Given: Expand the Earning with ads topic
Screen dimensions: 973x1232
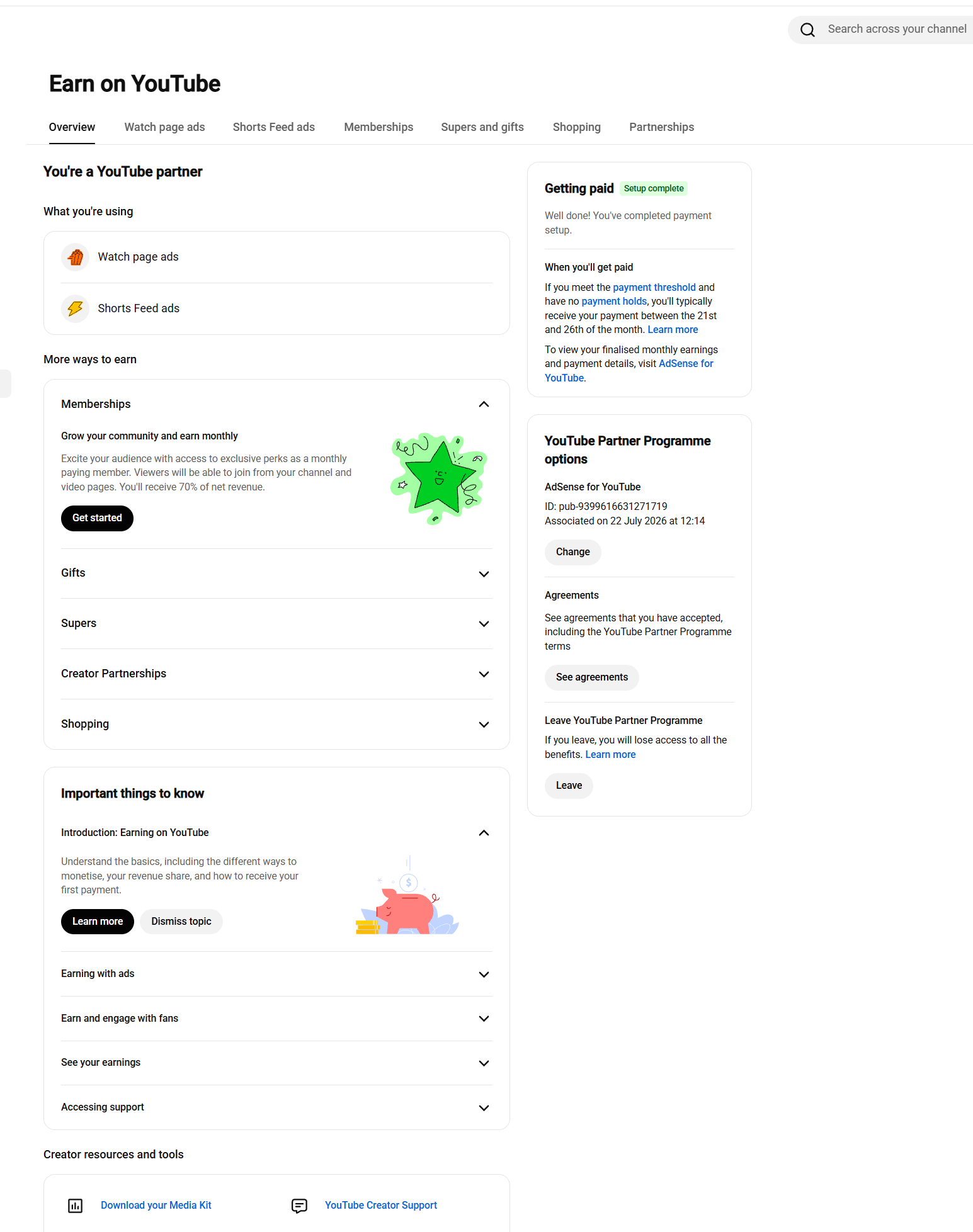Looking at the screenshot, I should click(484, 975).
